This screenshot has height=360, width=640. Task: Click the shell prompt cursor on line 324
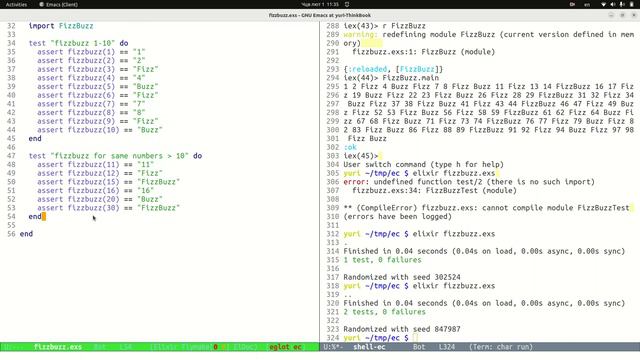[x=415, y=338]
